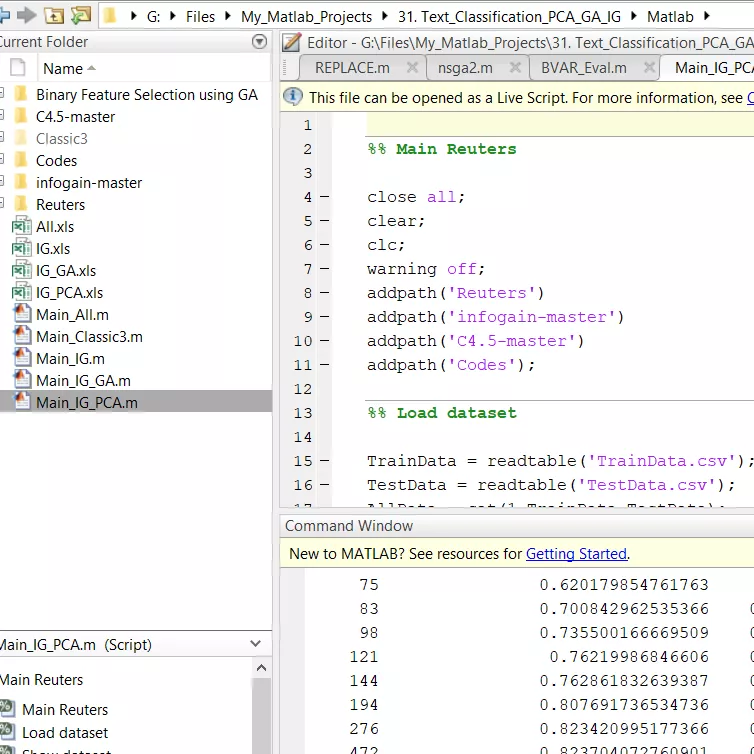Viewport: 754px width, 754px height.
Task: Expand the Reuters folder node
Action: pos(1,203)
